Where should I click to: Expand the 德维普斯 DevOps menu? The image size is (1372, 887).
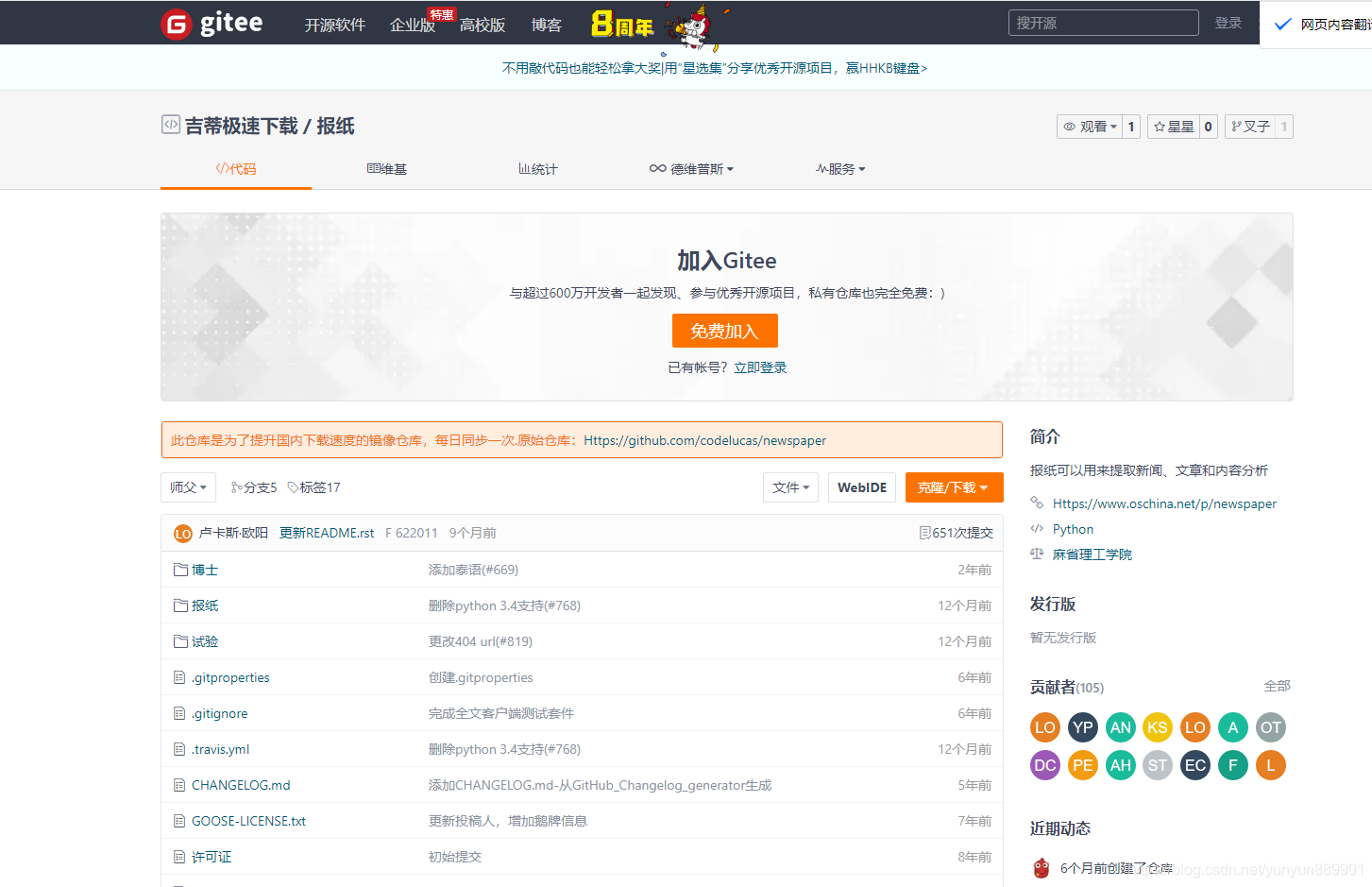[691, 169]
